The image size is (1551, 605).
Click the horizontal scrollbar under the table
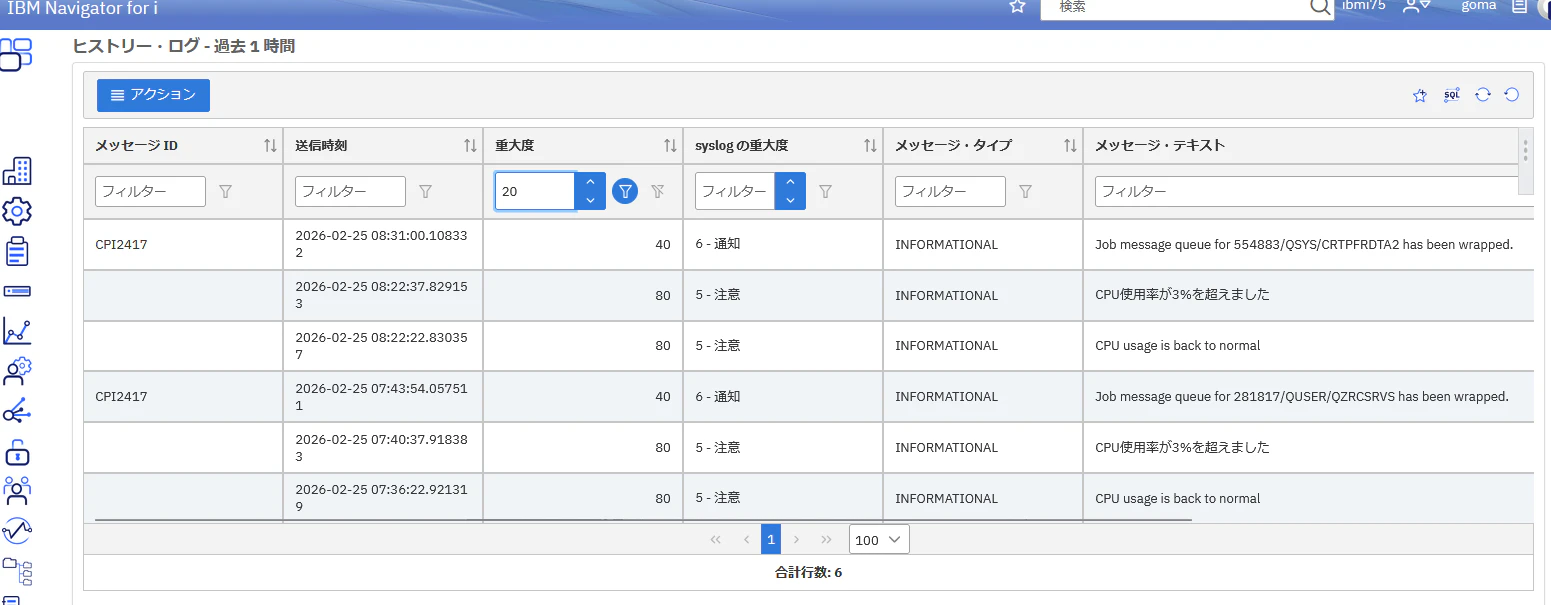point(643,520)
